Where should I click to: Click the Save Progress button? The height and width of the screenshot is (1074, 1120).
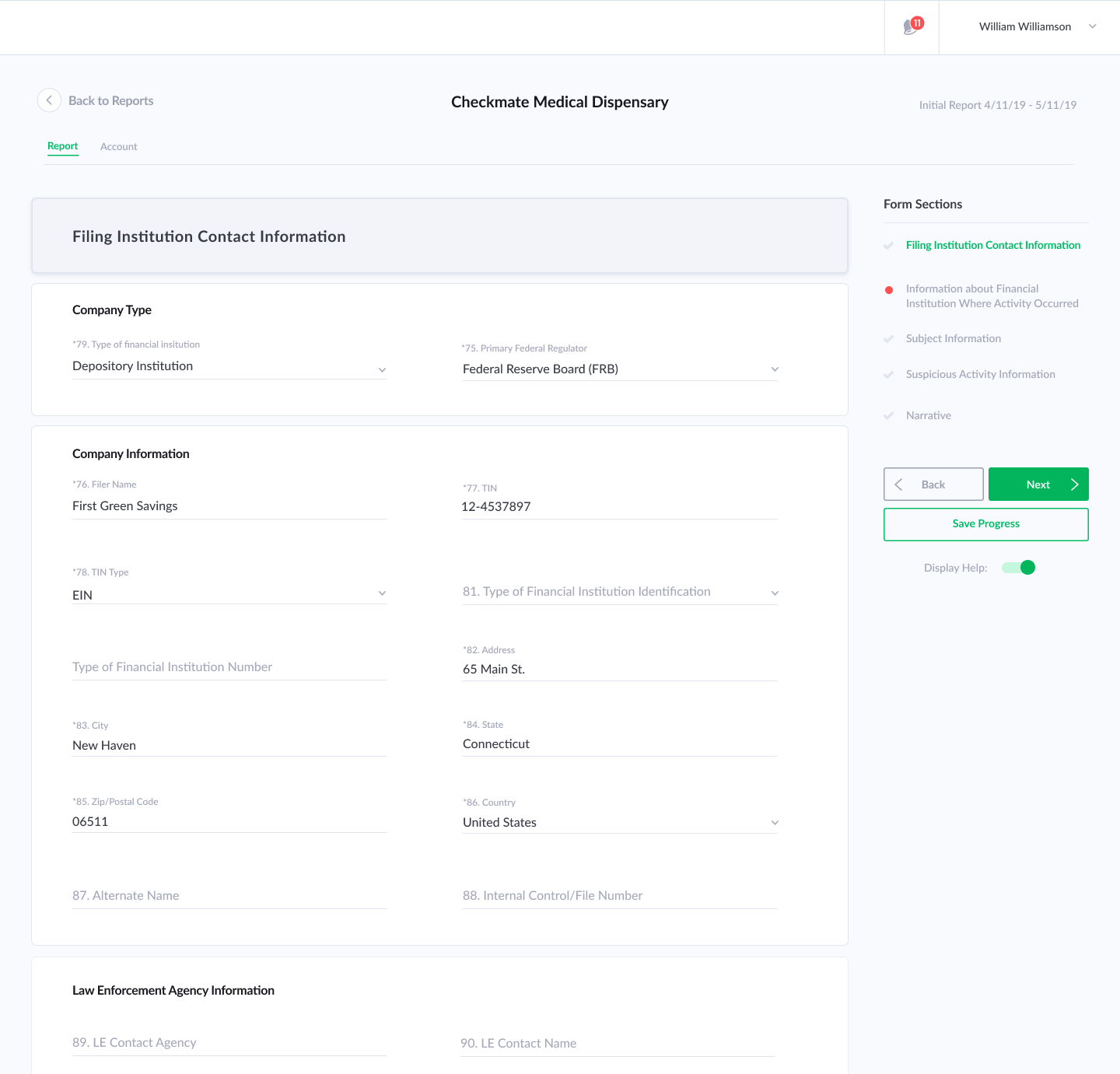point(985,524)
